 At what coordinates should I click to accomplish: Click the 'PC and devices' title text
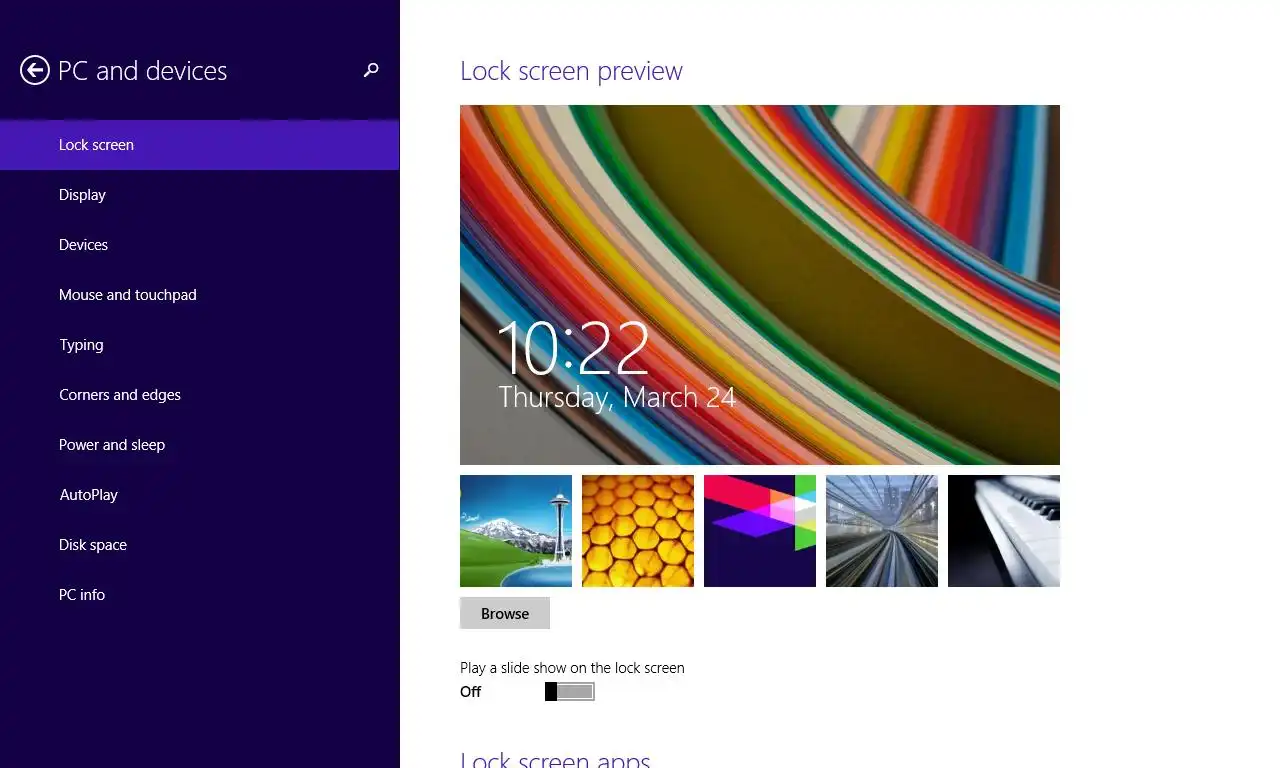click(x=143, y=71)
